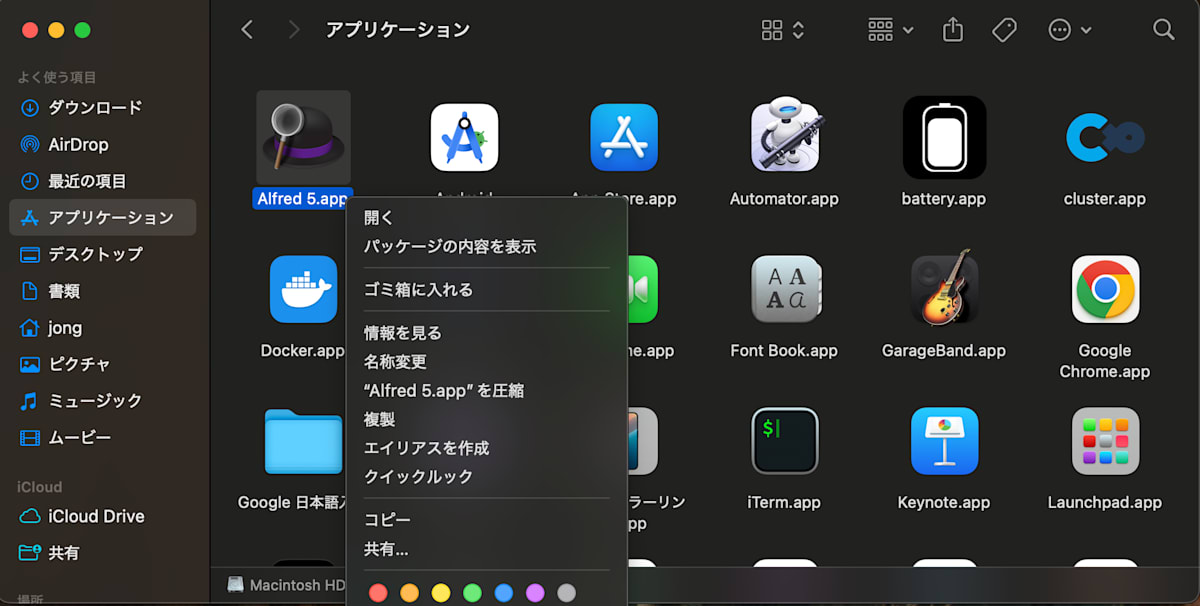Open the ellipsis action menu dropdown
The image size is (1200, 606).
point(1069,30)
